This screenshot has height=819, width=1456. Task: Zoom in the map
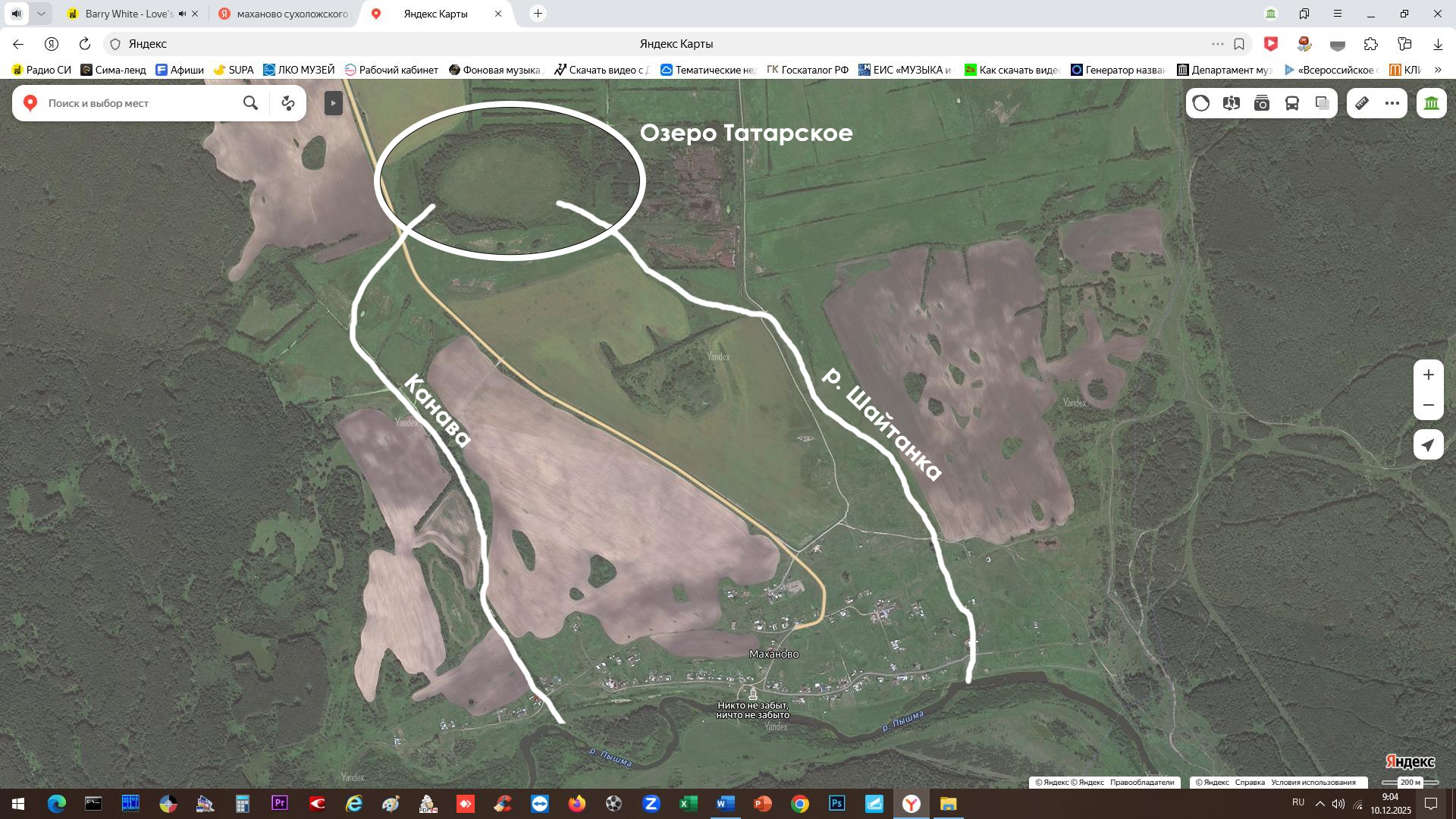point(1429,375)
